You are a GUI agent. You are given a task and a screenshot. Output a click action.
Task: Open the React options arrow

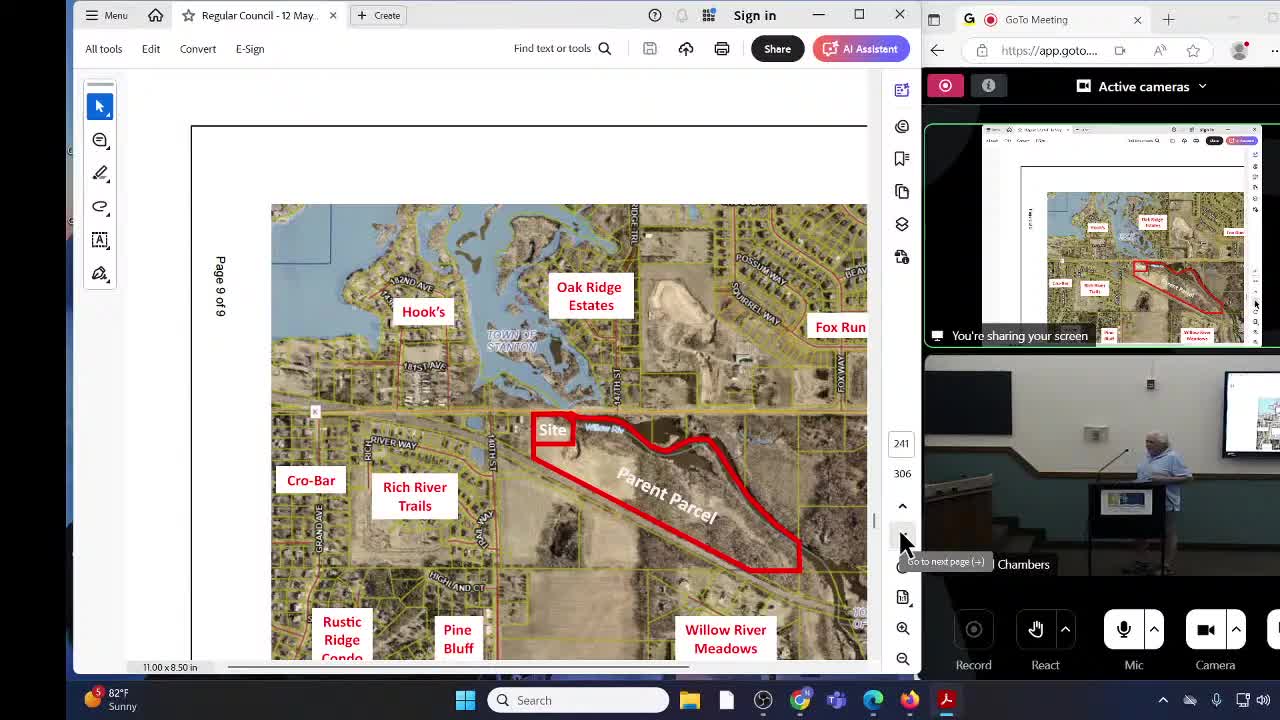pos(1065,629)
